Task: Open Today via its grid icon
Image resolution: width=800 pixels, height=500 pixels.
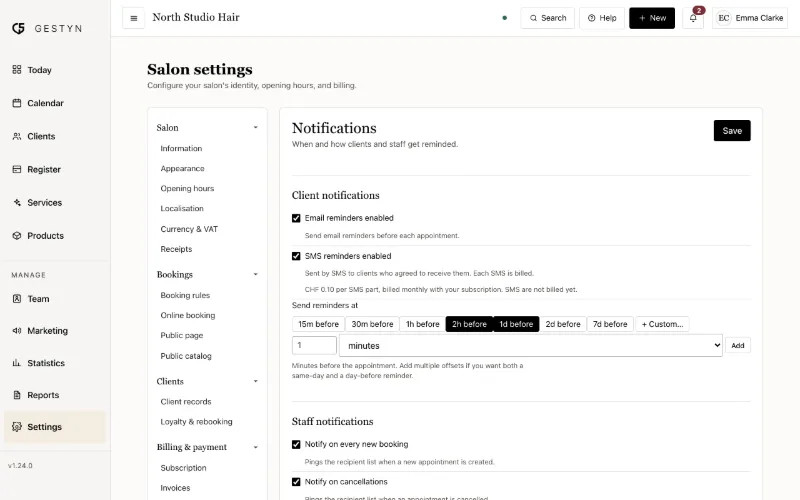Action: pyautogui.click(x=17, y=69)
